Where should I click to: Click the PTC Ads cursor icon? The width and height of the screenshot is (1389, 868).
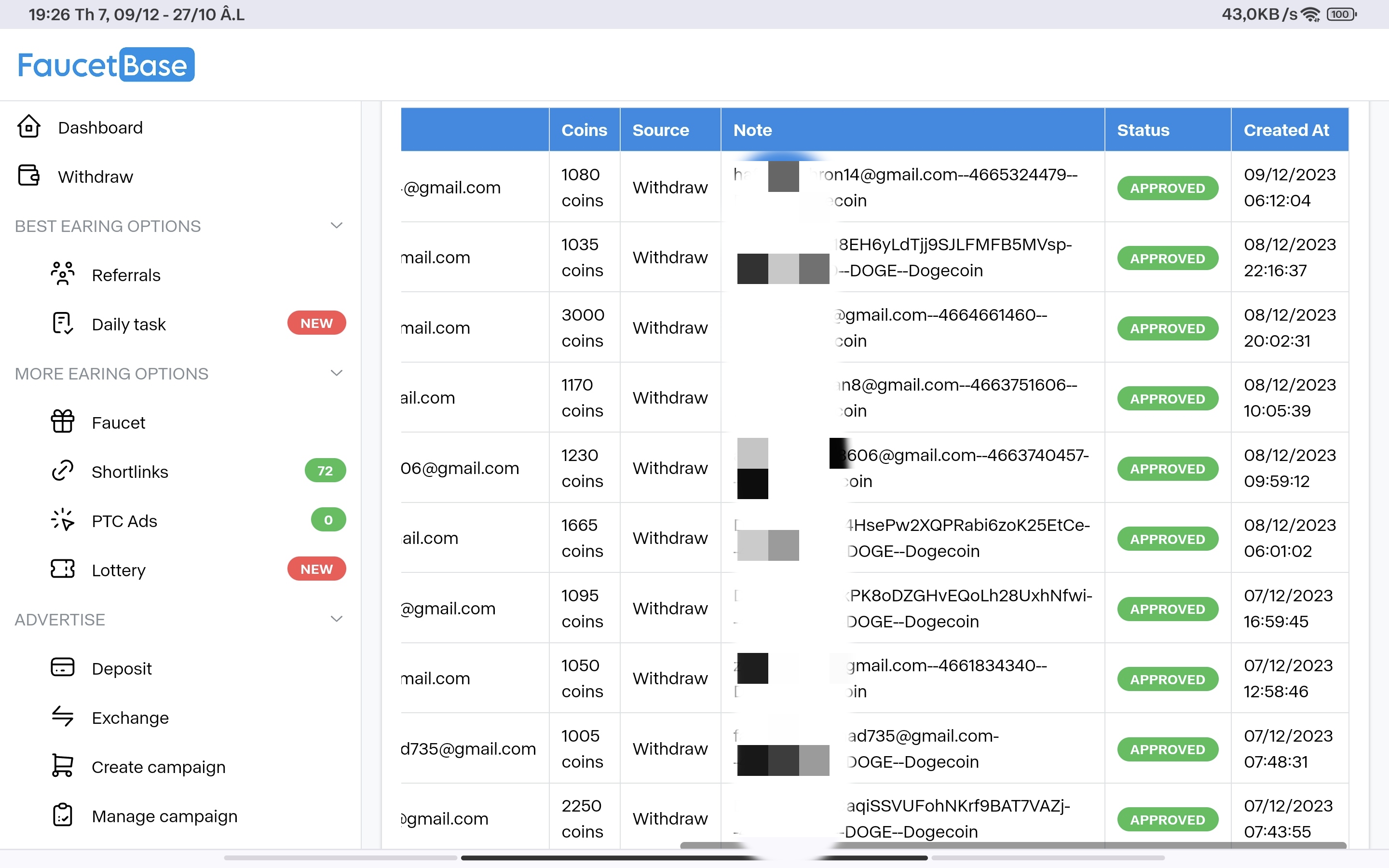tap(62, 520)
